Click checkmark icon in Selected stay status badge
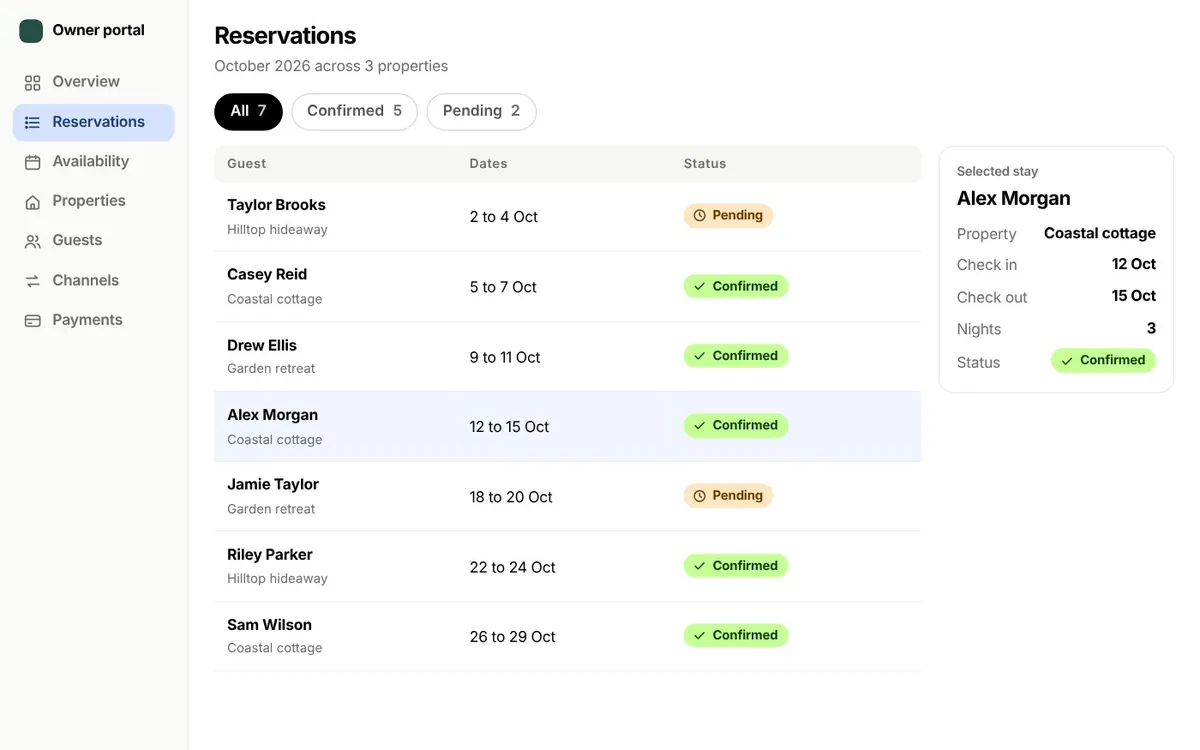The image size is (1200, 750). pos(1067,361)
